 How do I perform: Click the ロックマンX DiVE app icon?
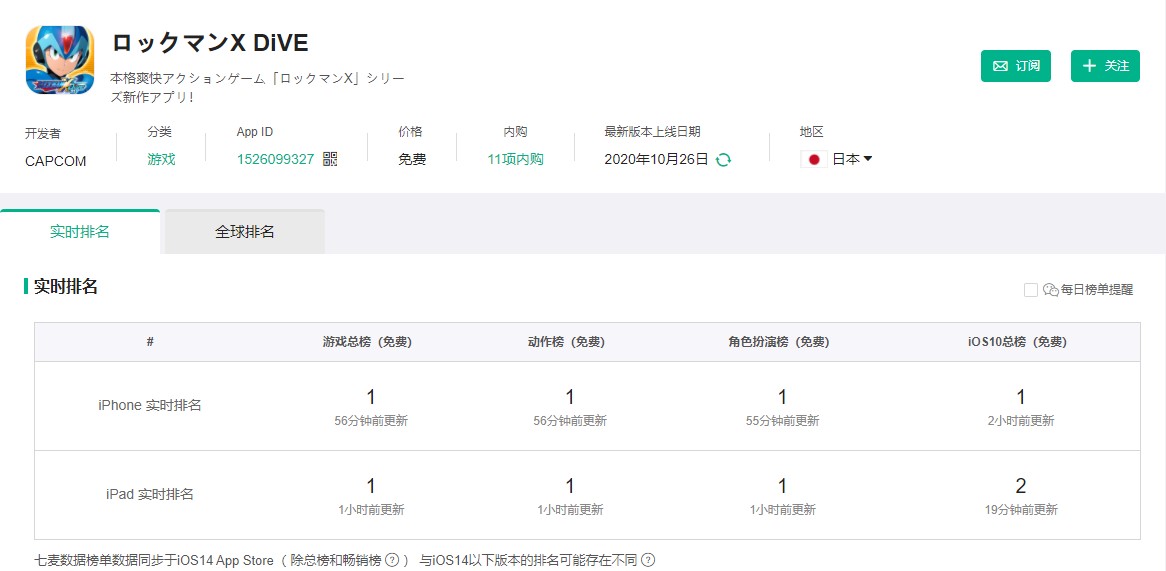(x=59, y=60)
